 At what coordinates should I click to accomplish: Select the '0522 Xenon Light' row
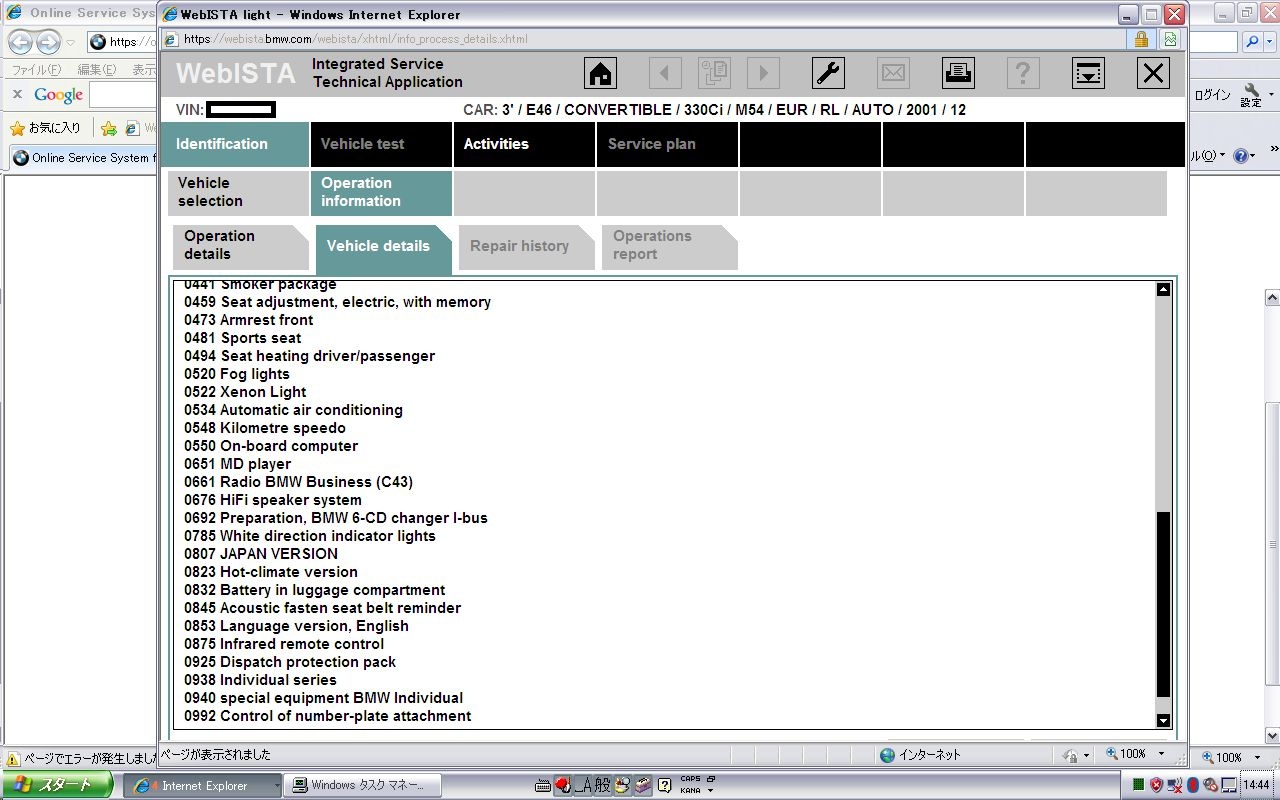[245, 392]
